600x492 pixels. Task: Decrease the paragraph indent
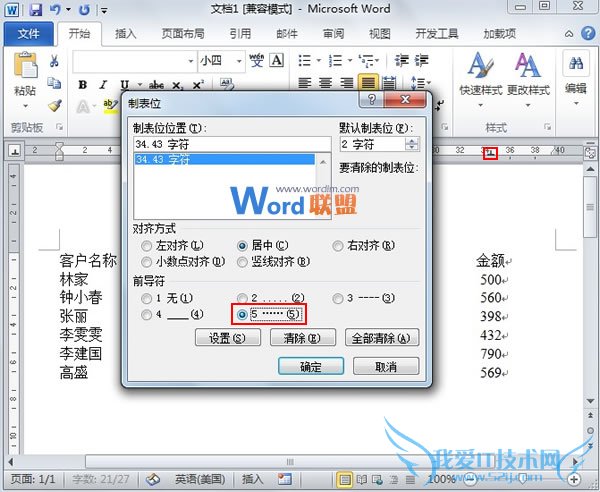pos(401,60)
